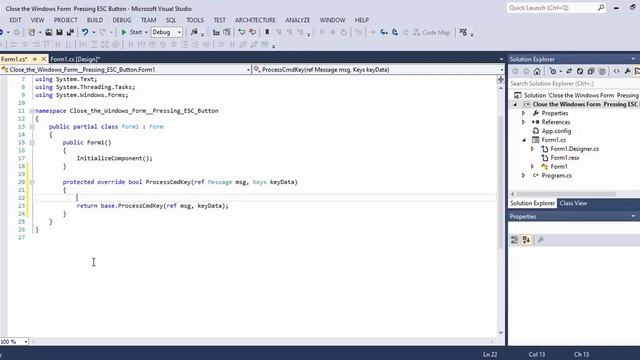Click the Step Over debug icon
640x360 pixels.
pyautogui.click(x=395, y=32)
